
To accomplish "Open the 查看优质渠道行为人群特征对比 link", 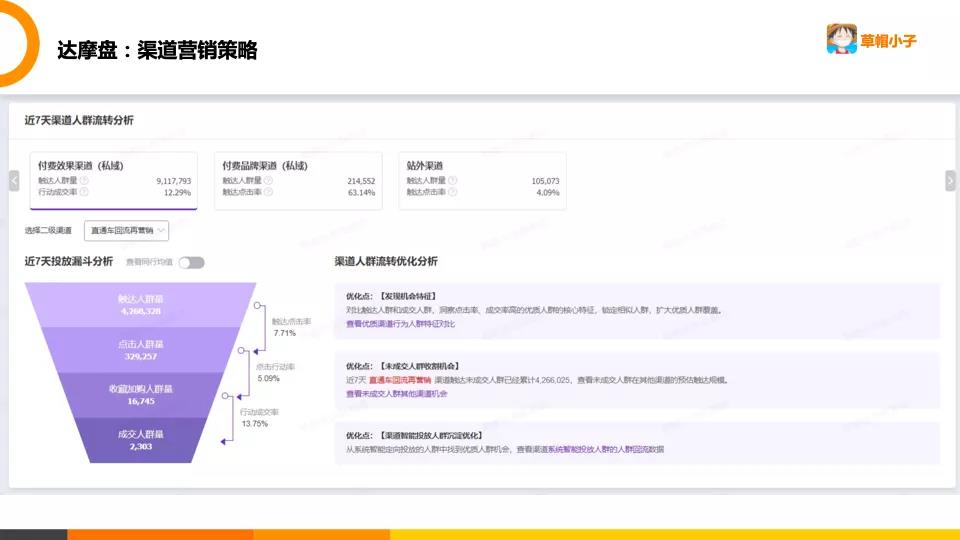I will 400,324.
